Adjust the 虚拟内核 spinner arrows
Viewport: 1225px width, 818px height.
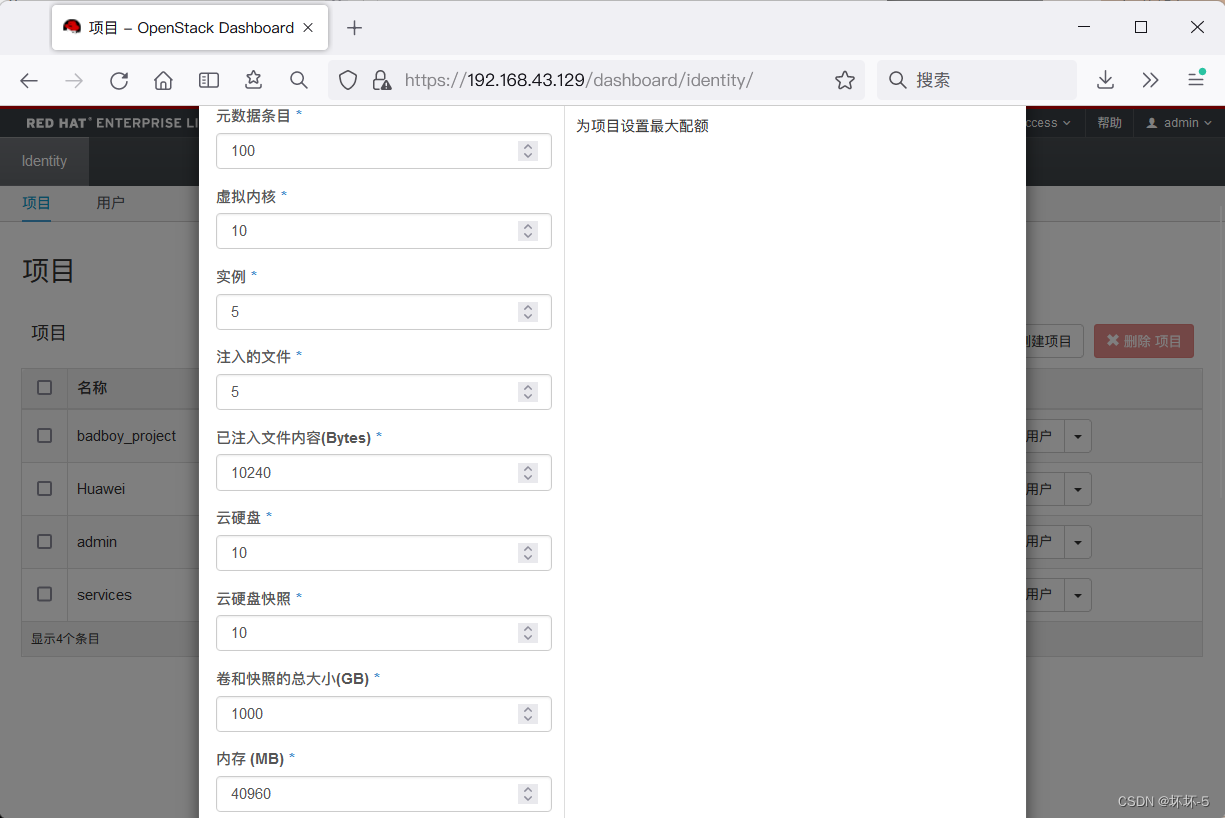(x=528, y=231)
